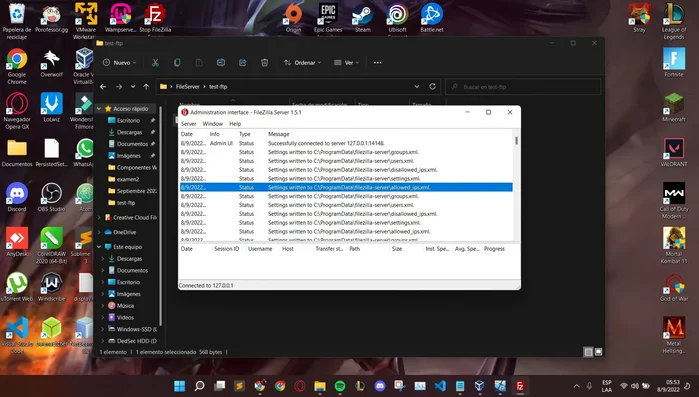
Task: Open recent locations chevron beside forward arrow
Action: coord(133,86)
